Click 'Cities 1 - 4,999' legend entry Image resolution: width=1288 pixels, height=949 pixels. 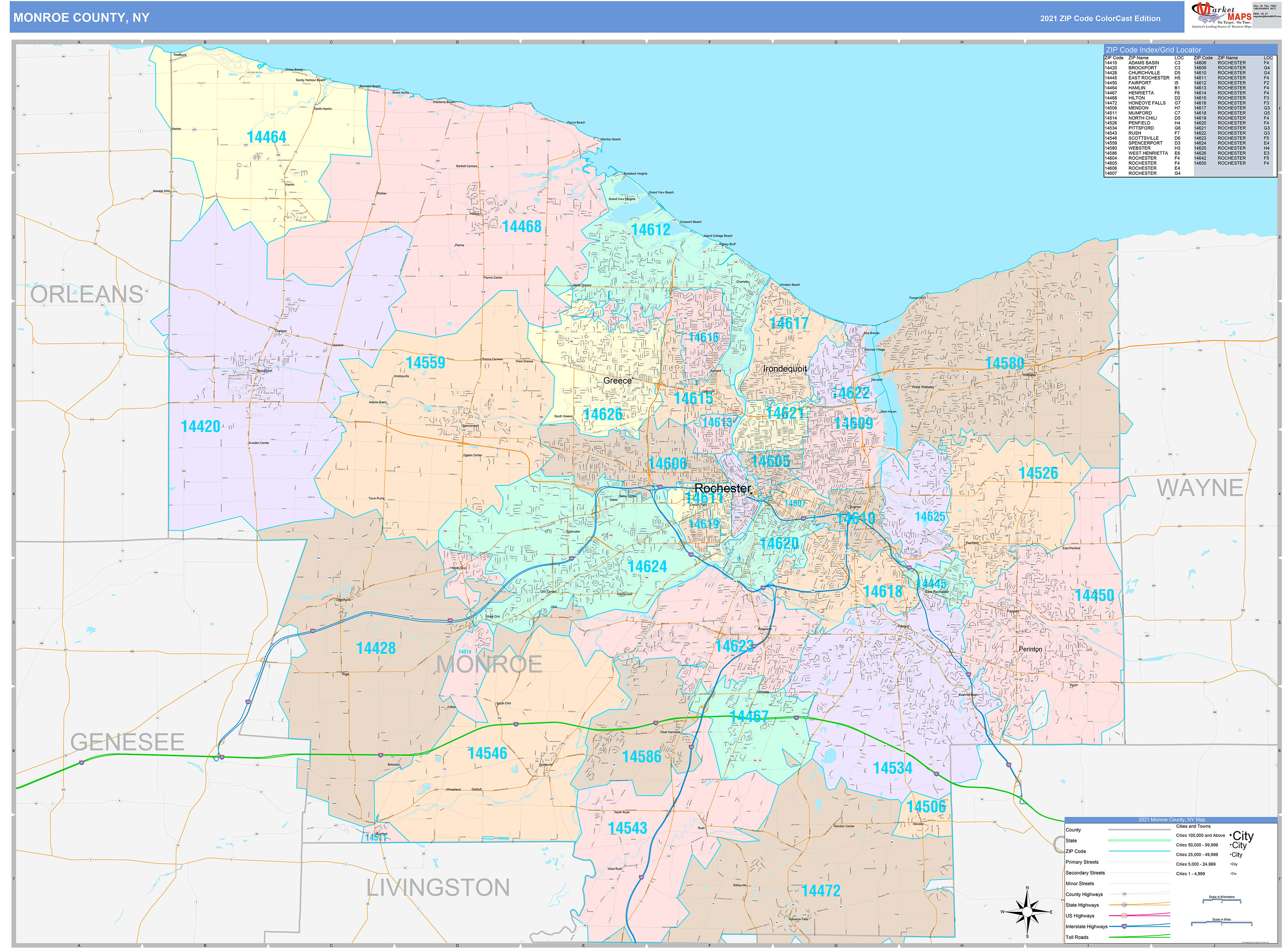point(1190,874)
